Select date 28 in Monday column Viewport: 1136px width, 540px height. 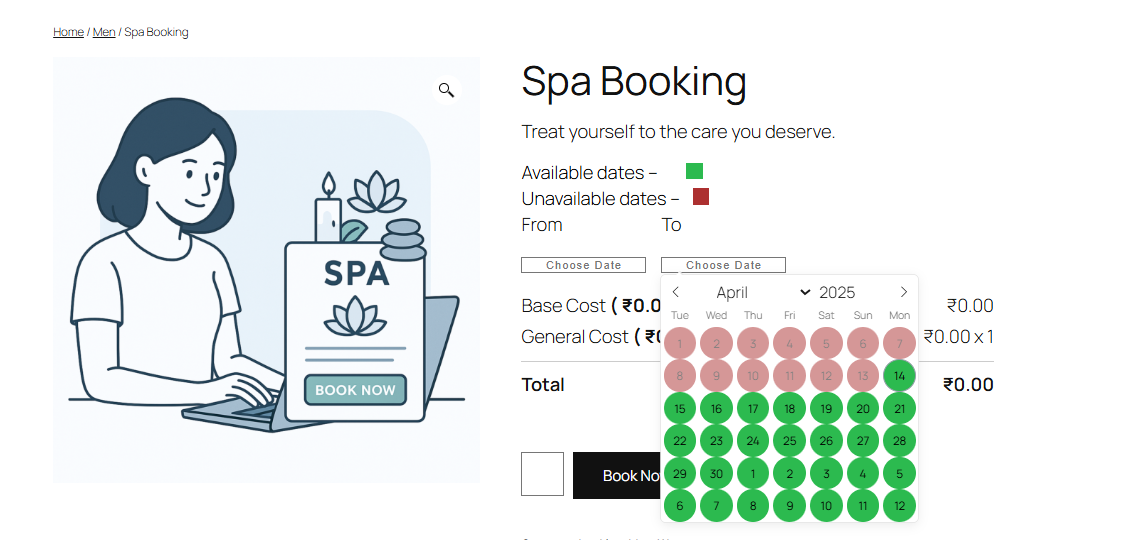click(x=899, y=441)
